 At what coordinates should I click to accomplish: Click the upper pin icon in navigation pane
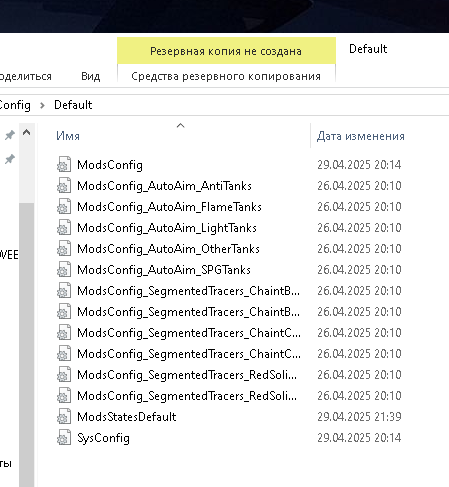tap(10, 135)
